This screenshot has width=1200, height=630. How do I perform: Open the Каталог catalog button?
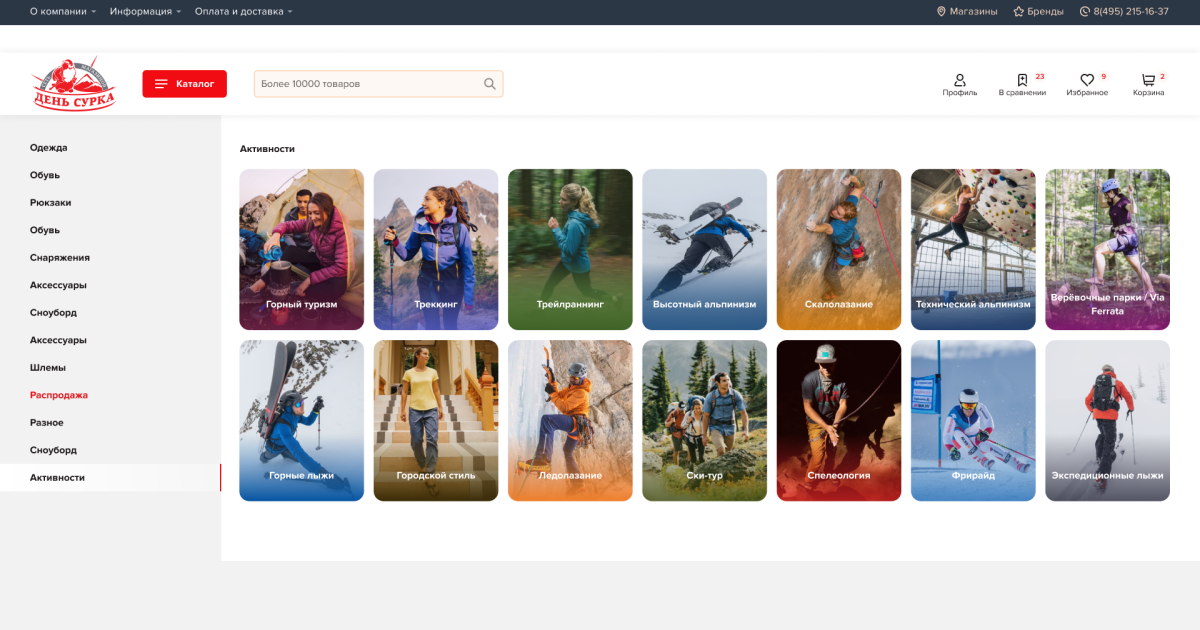[185, 84]
